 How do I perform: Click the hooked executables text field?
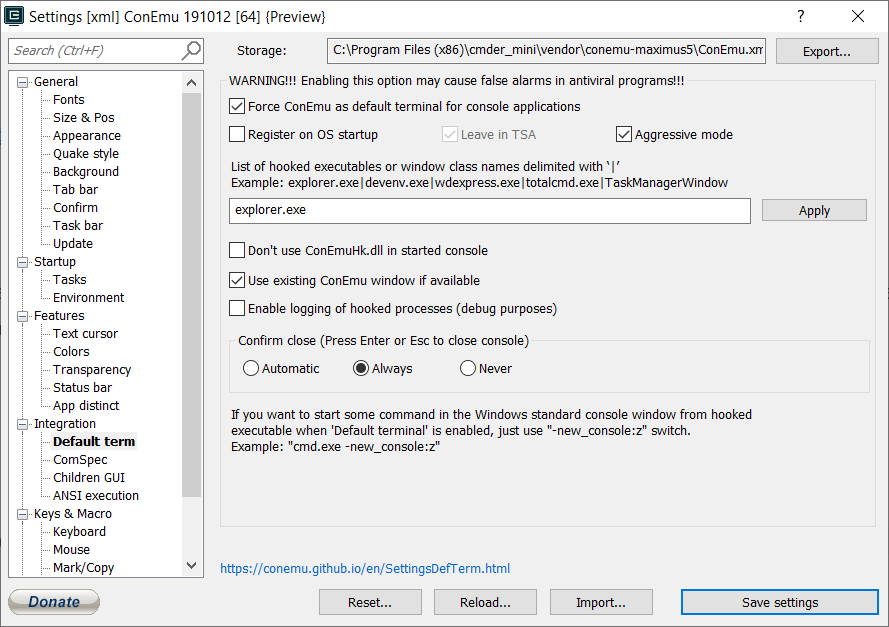coord(489,211)
